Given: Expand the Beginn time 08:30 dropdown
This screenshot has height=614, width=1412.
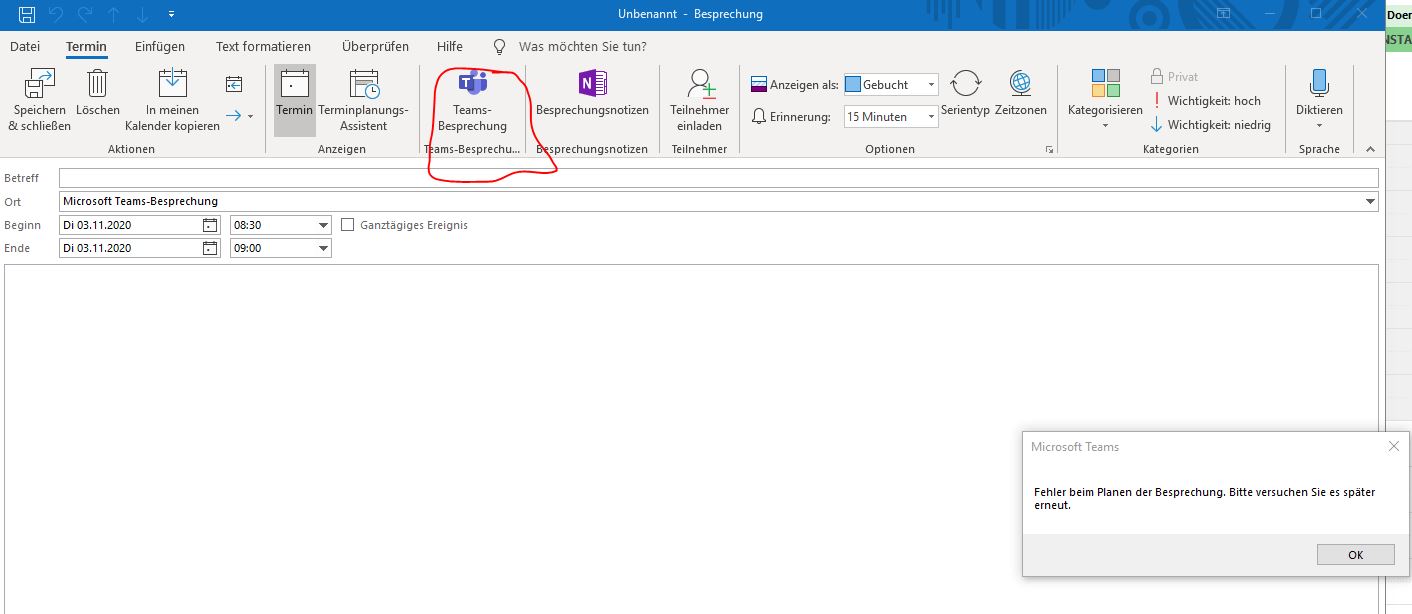Looking at the screenshot, I should click(323, 225).
